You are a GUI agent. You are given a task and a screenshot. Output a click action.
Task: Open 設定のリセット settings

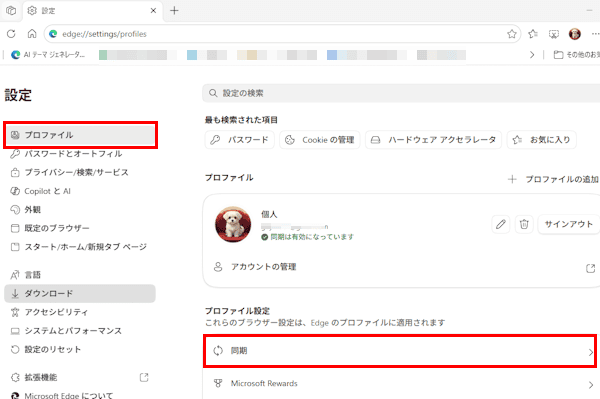(x=80, y=349)
